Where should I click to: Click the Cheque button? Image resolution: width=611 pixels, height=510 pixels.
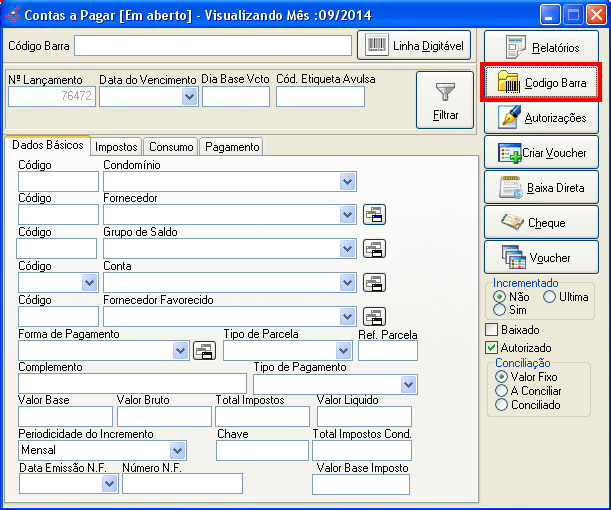pos(541,223)
